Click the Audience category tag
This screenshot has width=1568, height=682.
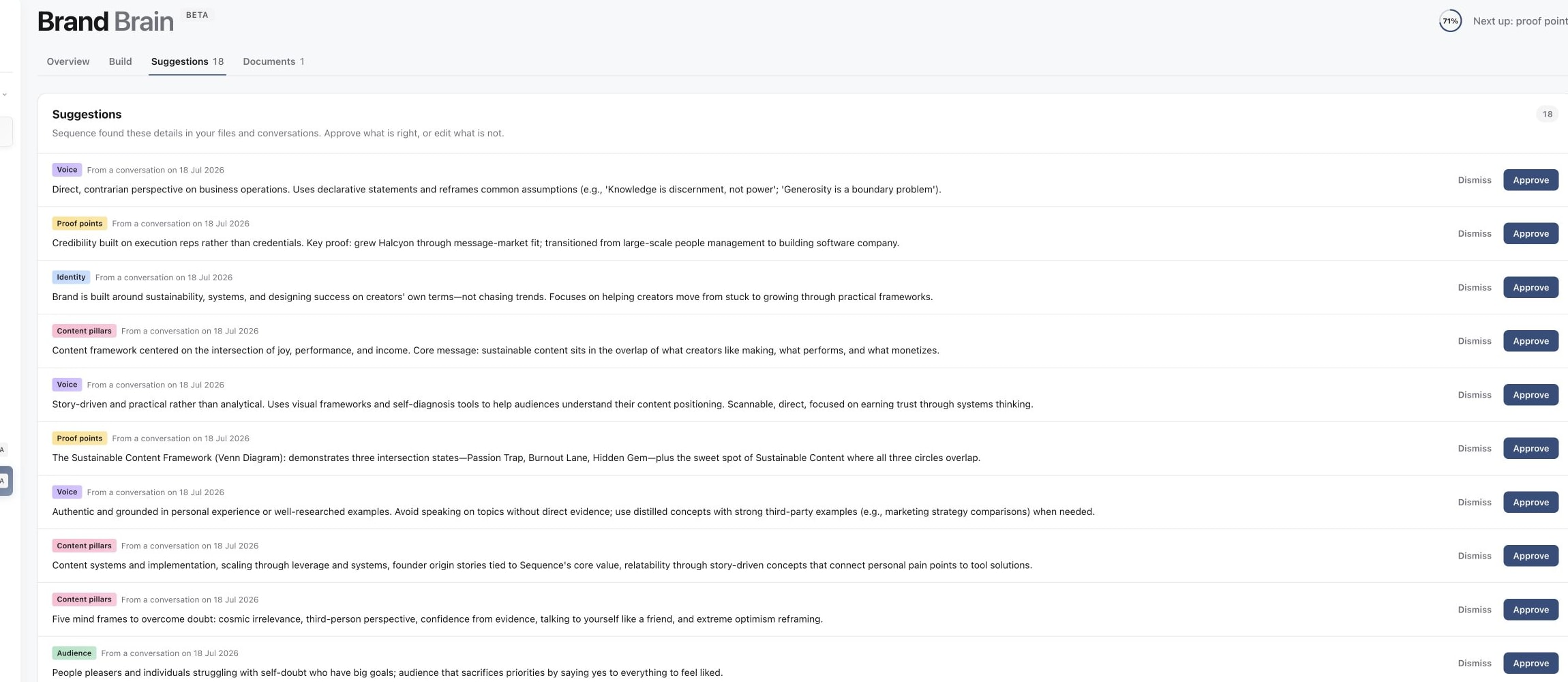pyautogui.click(x=74, y=653)
